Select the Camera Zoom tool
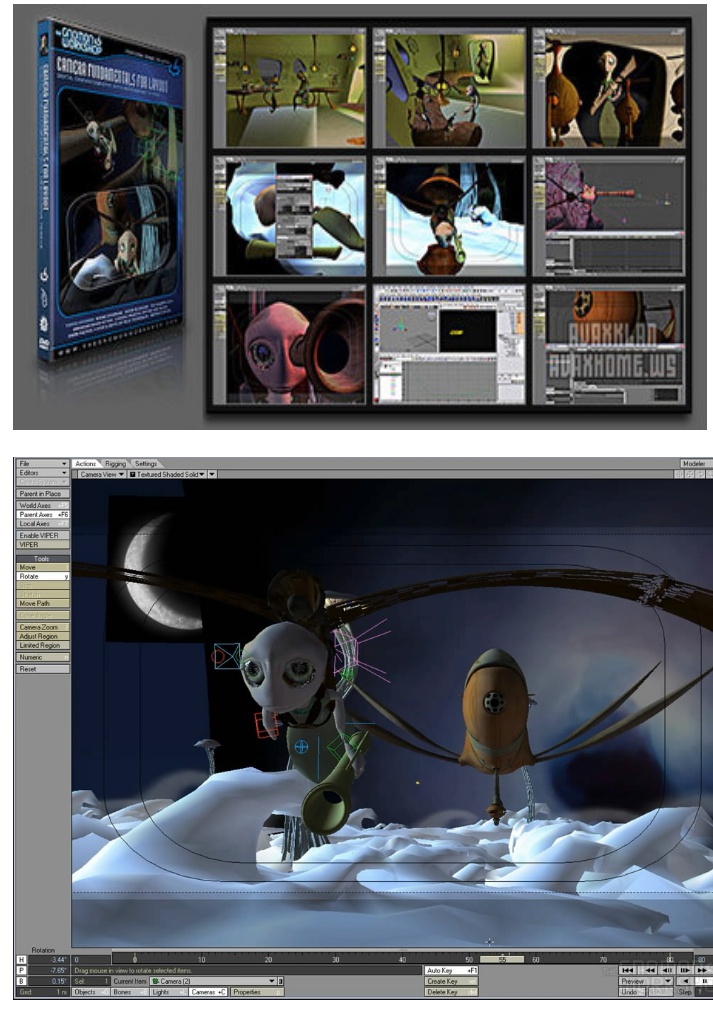 (43, 627)
